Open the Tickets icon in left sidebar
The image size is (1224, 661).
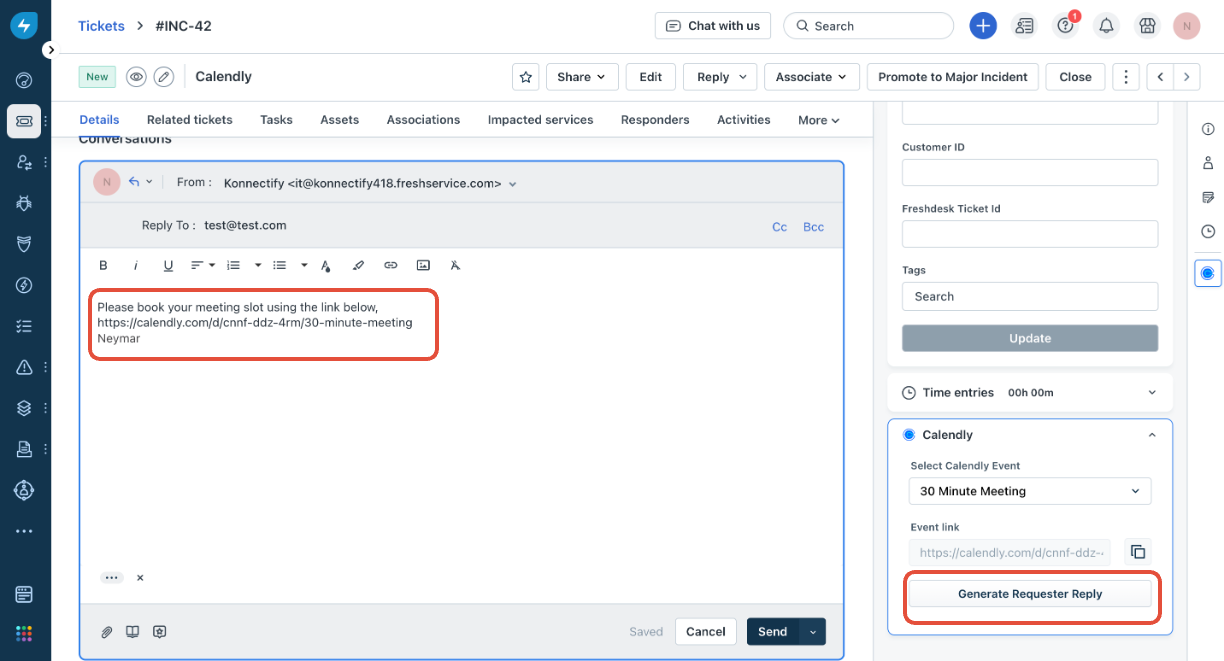pos(24,121)
